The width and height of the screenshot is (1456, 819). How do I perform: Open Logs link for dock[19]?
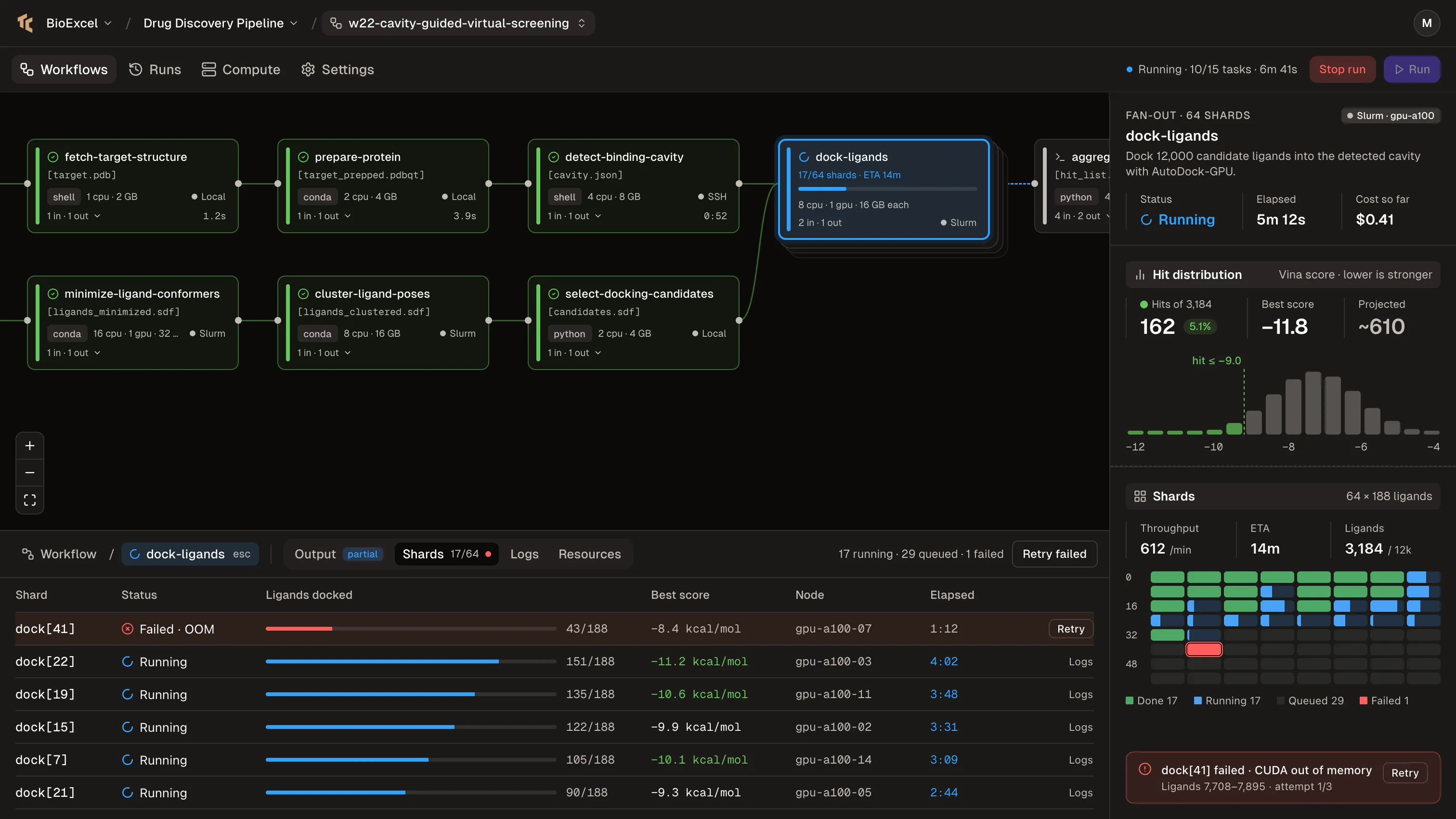(1081, 695)
